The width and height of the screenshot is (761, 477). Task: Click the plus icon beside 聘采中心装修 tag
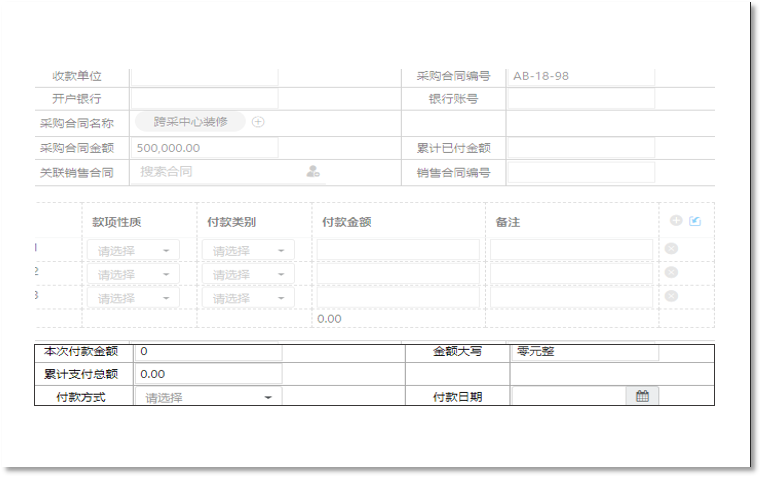tap(258, 122)
